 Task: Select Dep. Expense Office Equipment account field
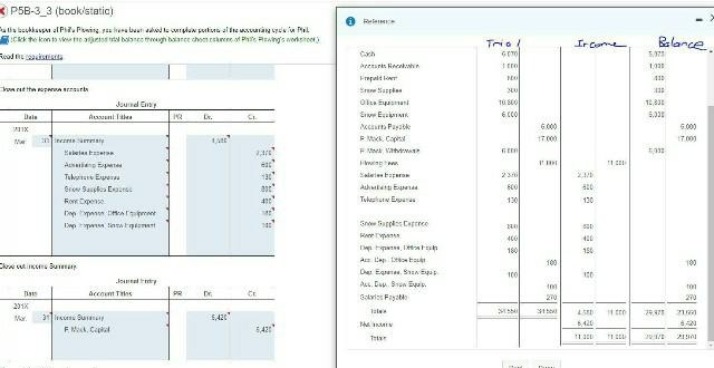click(x=110, y=213)
